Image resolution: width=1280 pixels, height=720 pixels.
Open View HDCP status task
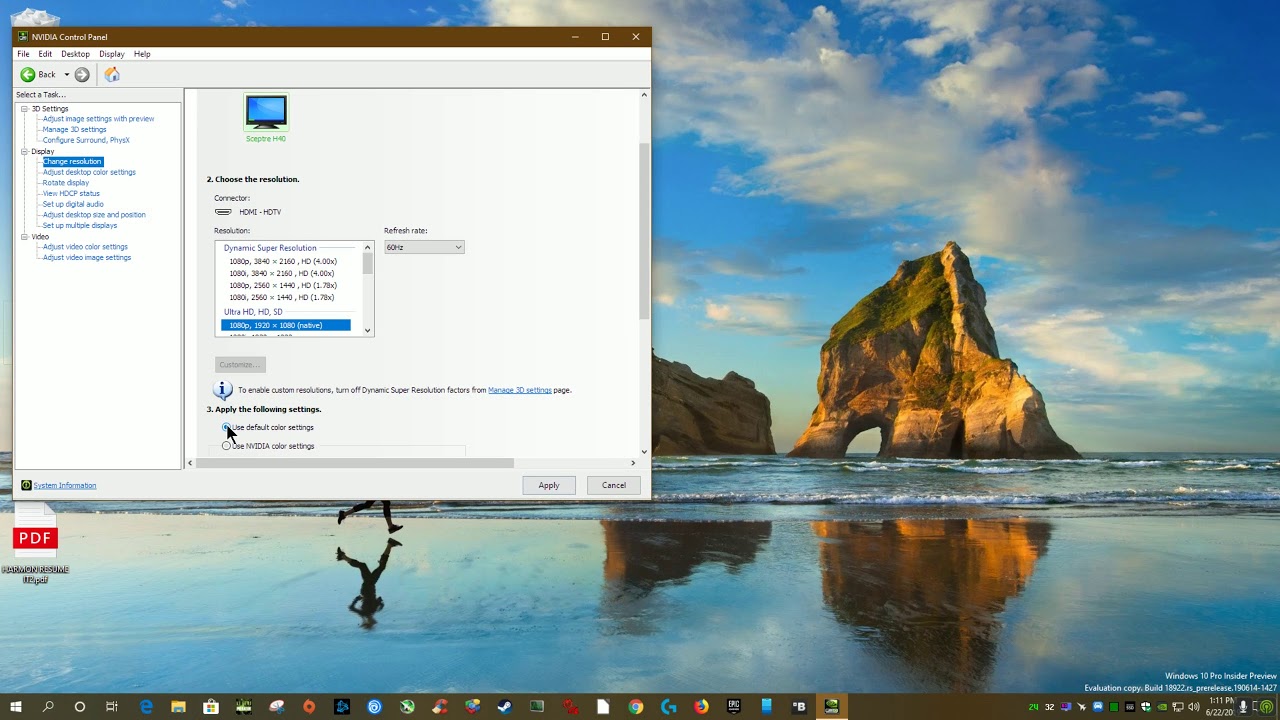point(71,193)
